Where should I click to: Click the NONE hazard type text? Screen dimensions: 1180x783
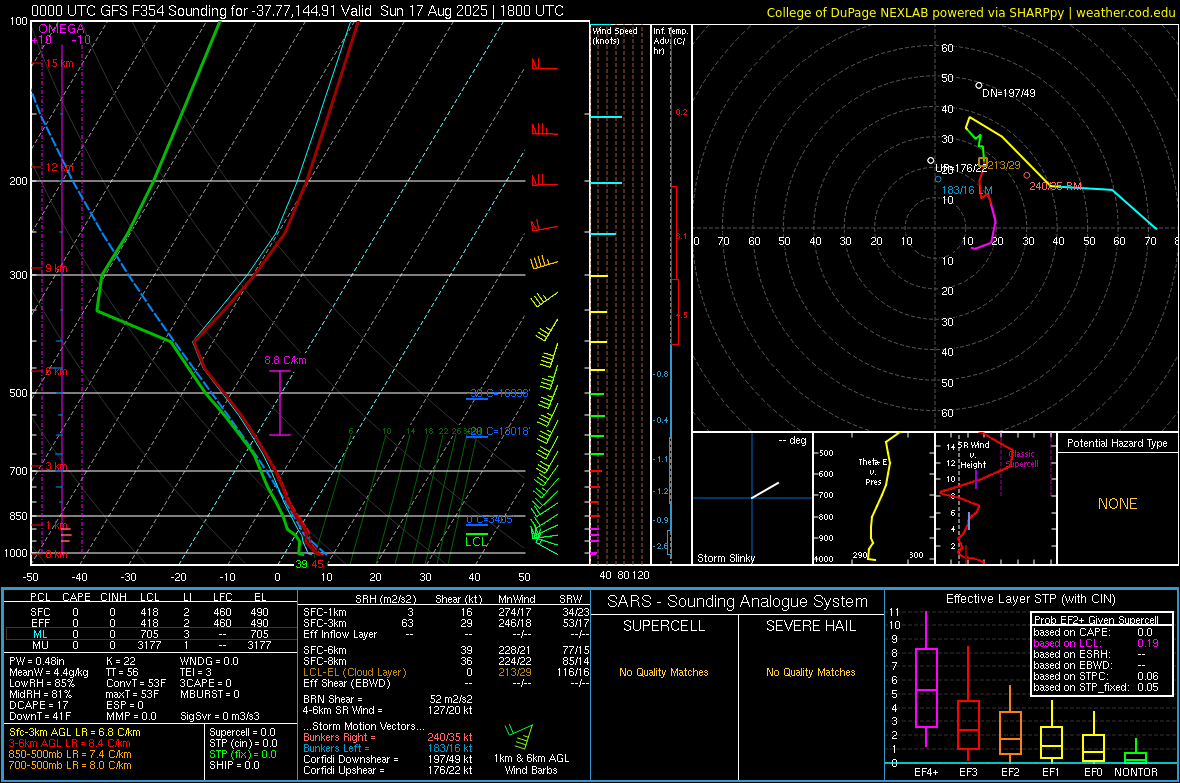1117,504
